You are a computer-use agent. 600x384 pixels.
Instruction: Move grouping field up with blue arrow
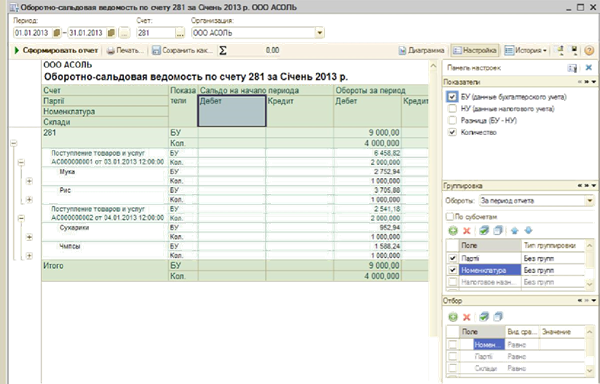(514, 231)
